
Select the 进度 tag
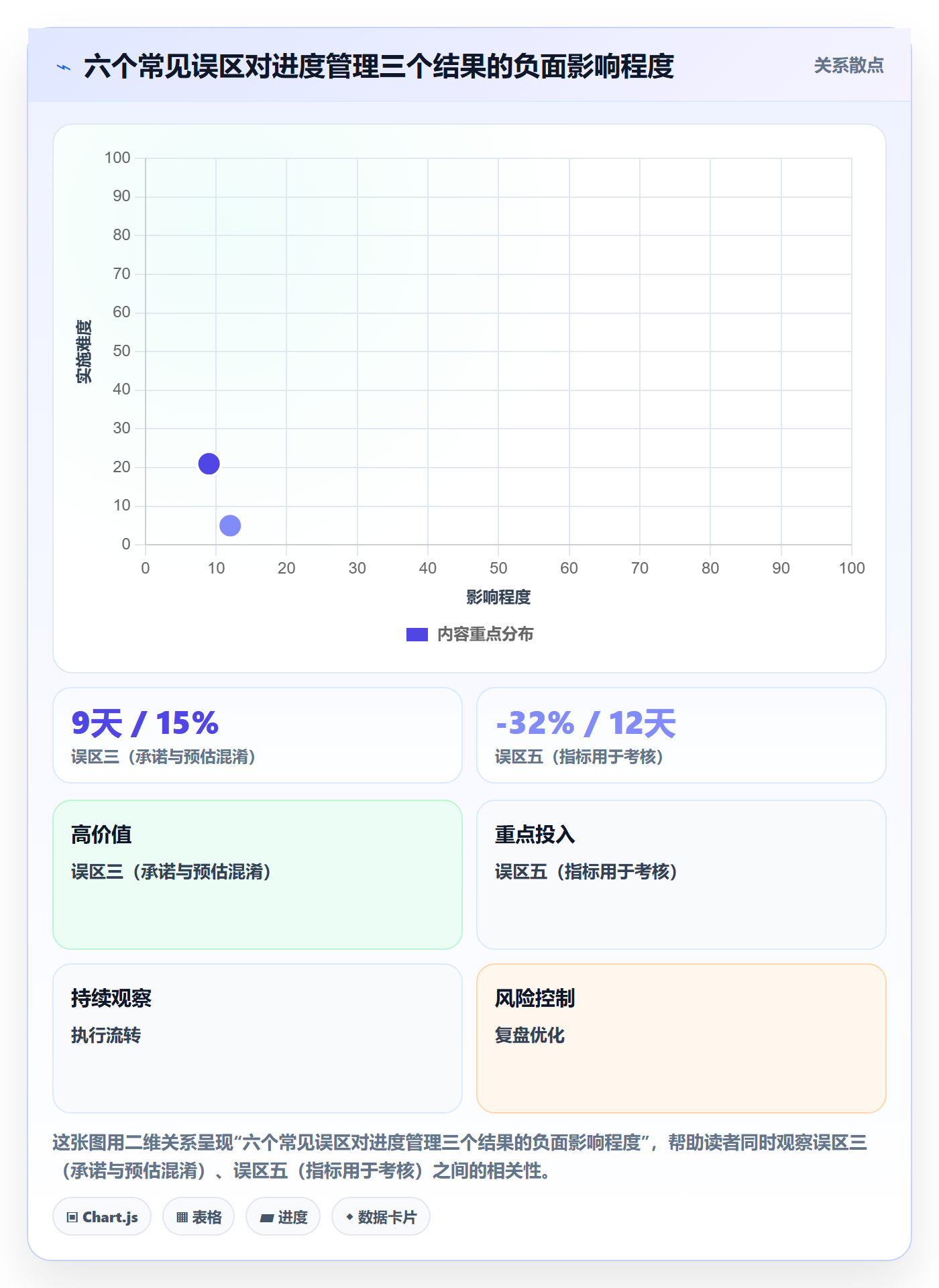tap(283, 1217)
